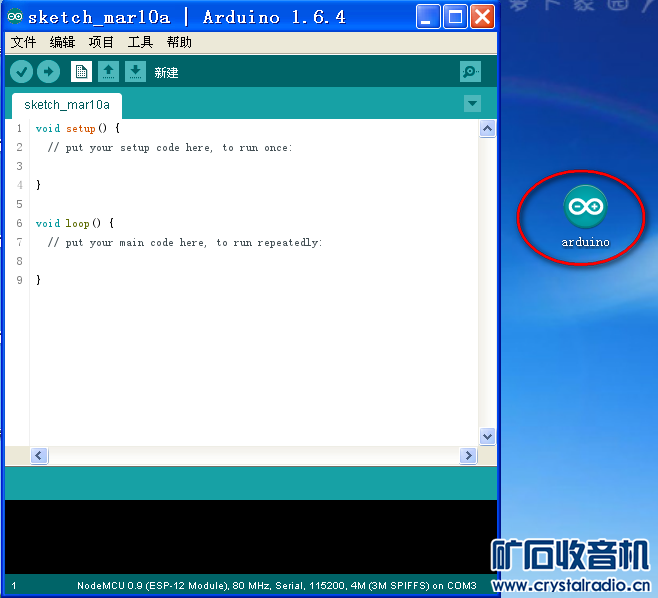
Task: Open the Serial Monitor magnifier icon
Action: click(x=470, y=72)
